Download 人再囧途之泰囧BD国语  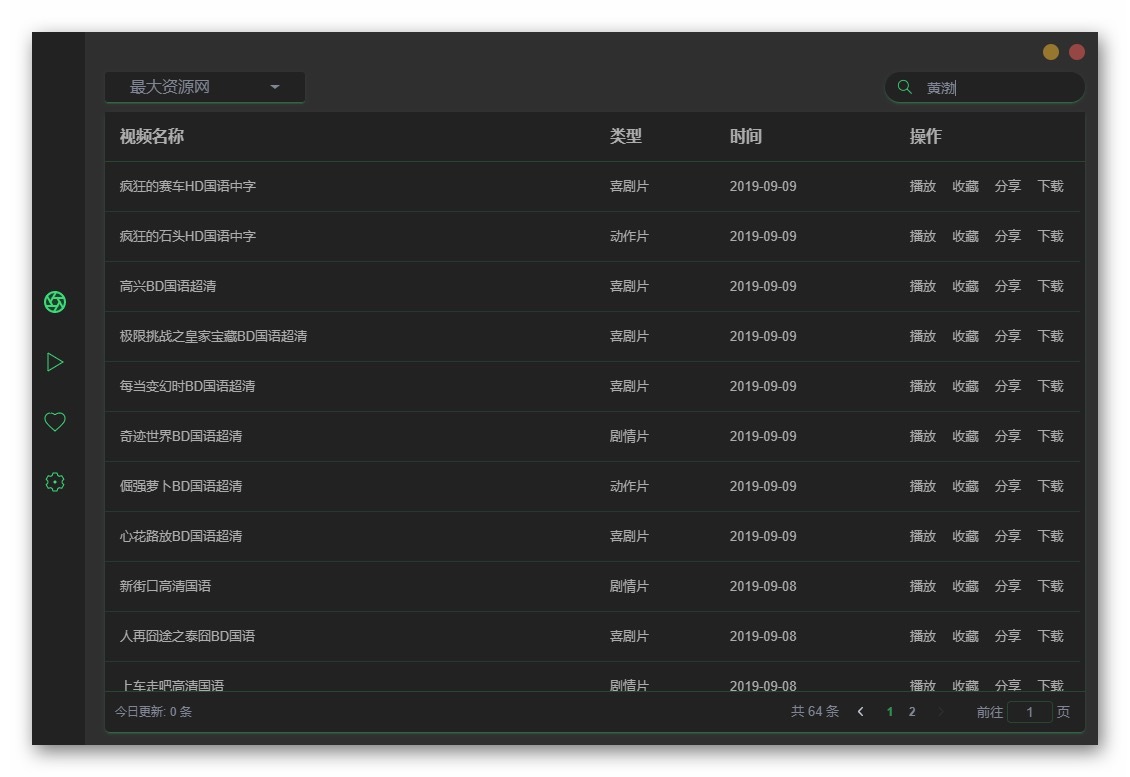[x=1050, y=636]
